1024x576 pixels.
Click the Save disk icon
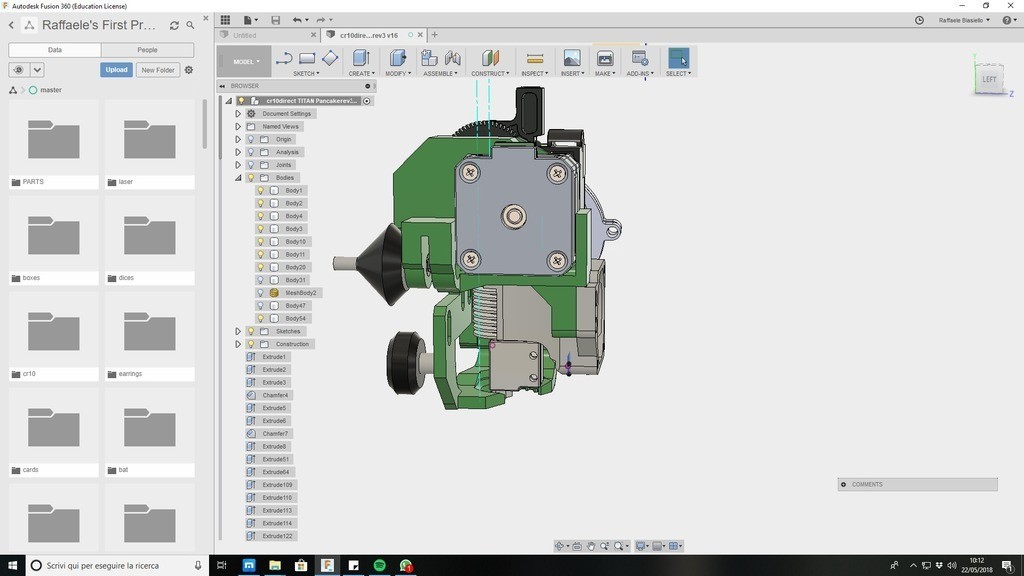276,20
